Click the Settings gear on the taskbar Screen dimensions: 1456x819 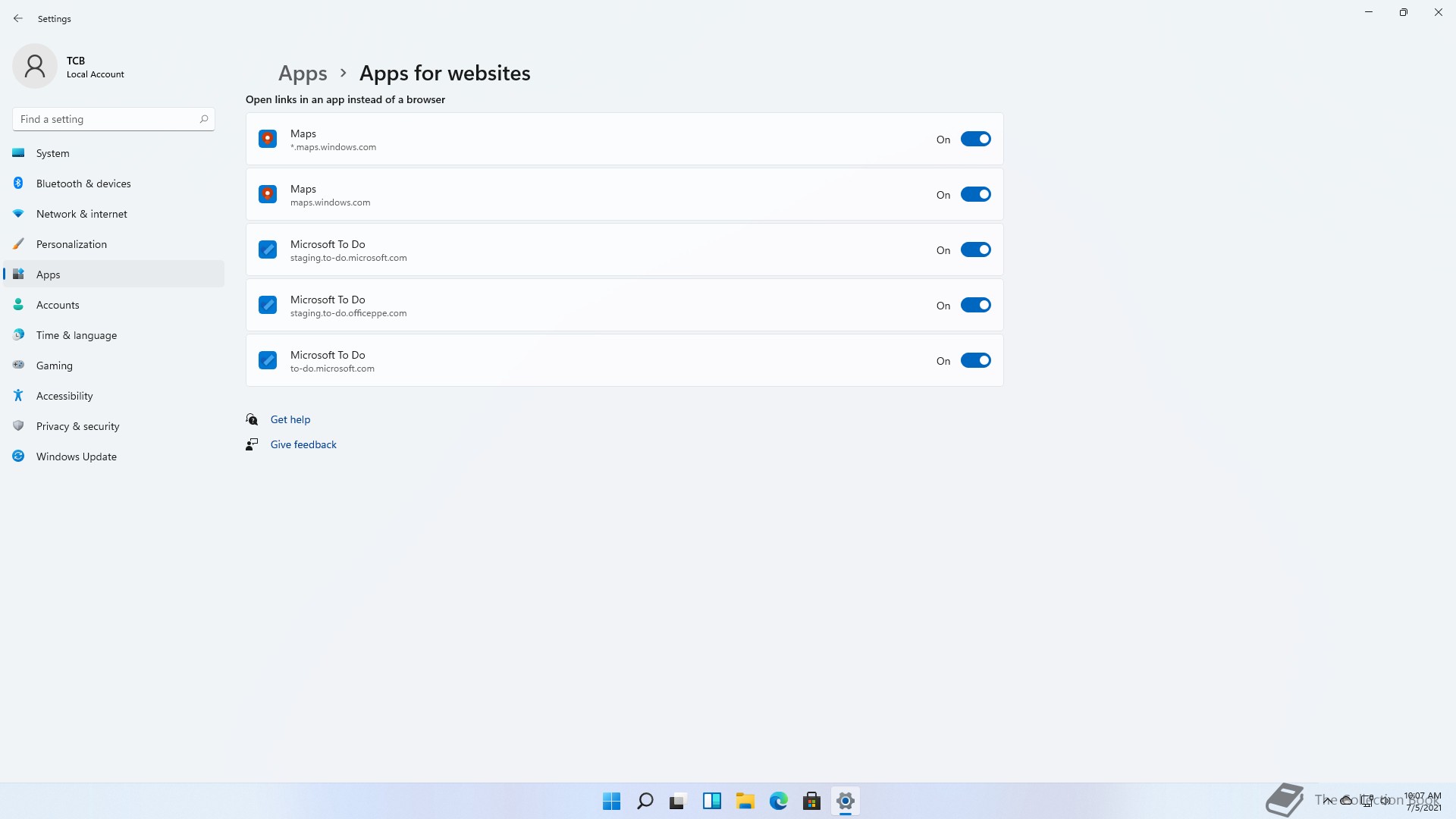tap(845, 801)
